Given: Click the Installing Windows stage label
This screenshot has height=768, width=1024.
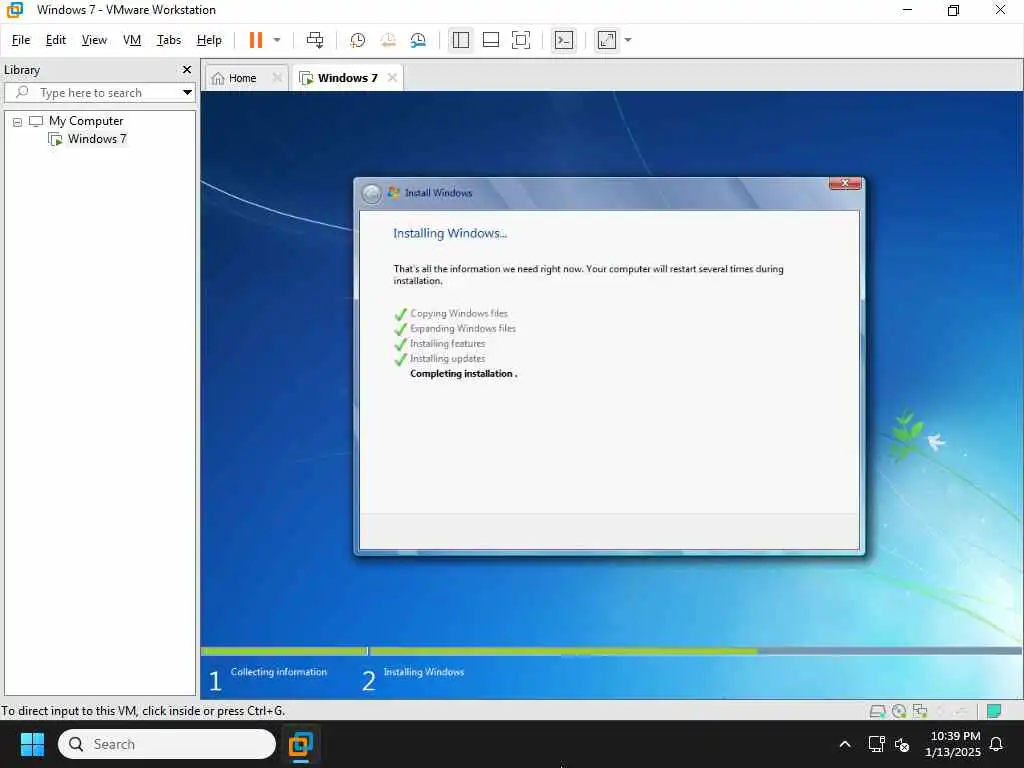Looking at the screenshot, I should coord(424,672).
